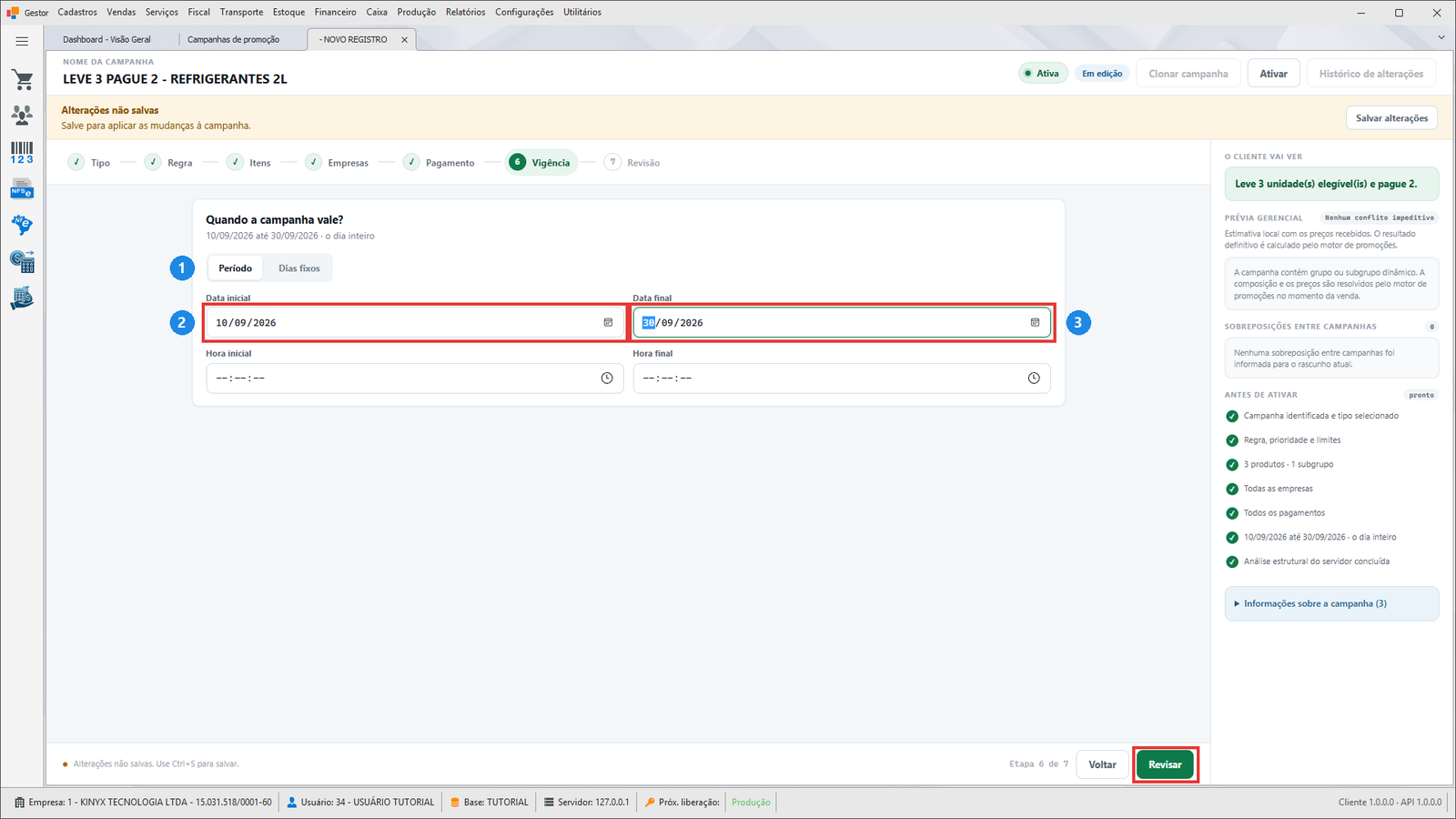The image size is (1456, 819).
Task: Open the shopping cart sales icon
Action: point(22,80)
